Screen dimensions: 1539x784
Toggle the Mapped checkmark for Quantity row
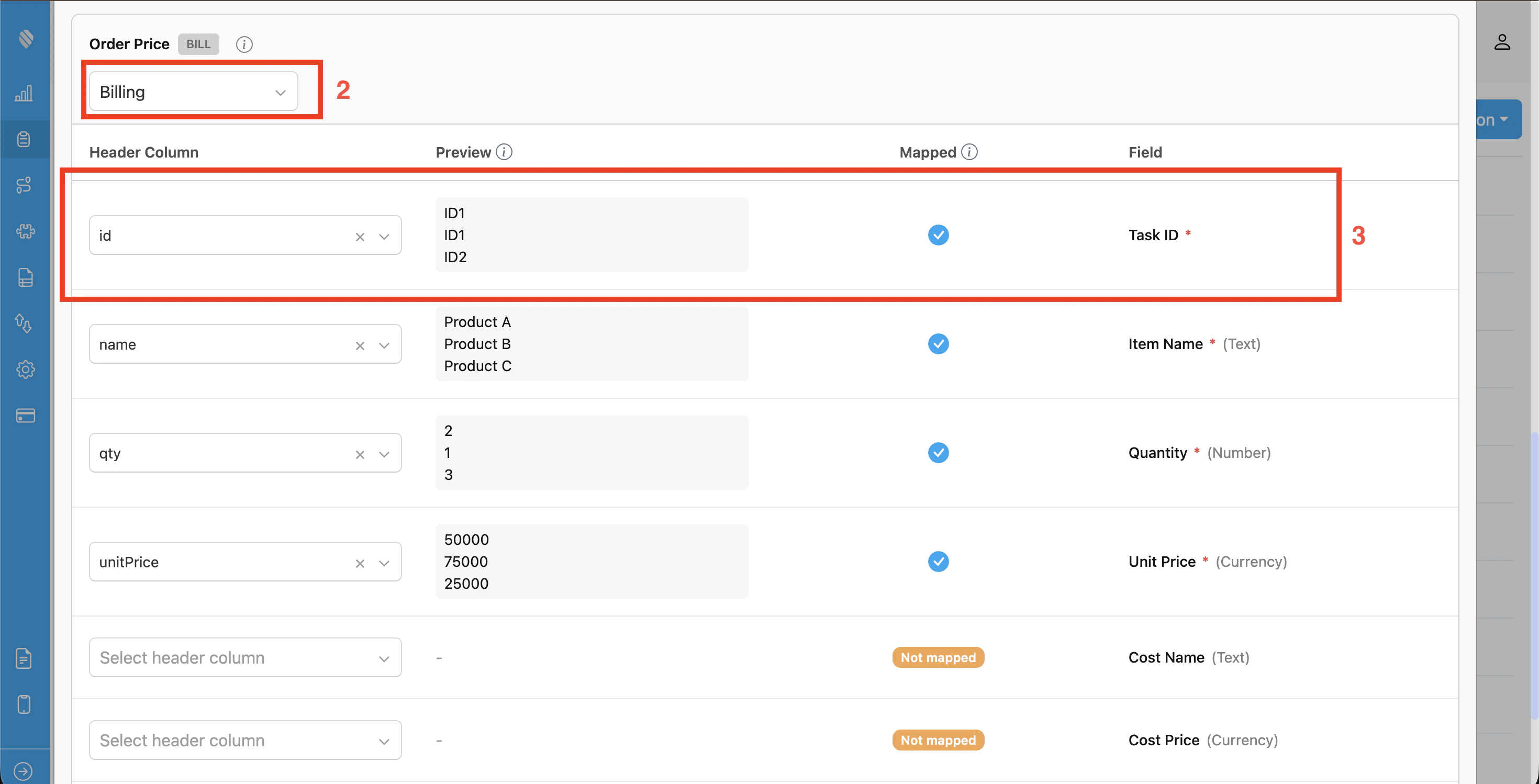[x=938, y=453]
